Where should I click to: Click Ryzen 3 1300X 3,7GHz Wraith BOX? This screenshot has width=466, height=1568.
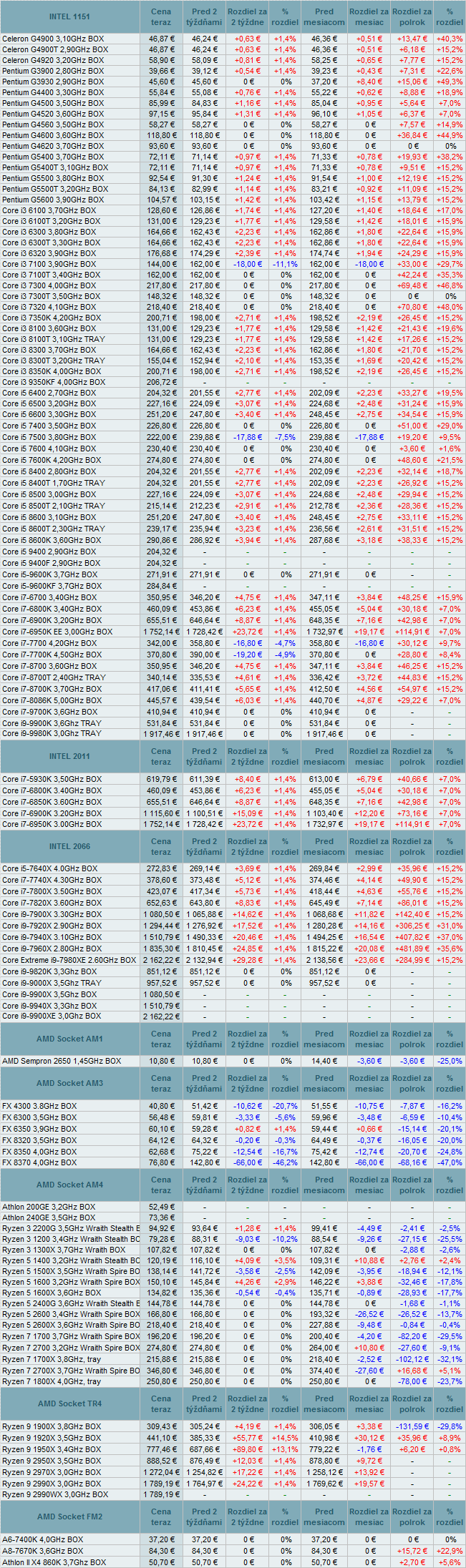coord(64,1250)
